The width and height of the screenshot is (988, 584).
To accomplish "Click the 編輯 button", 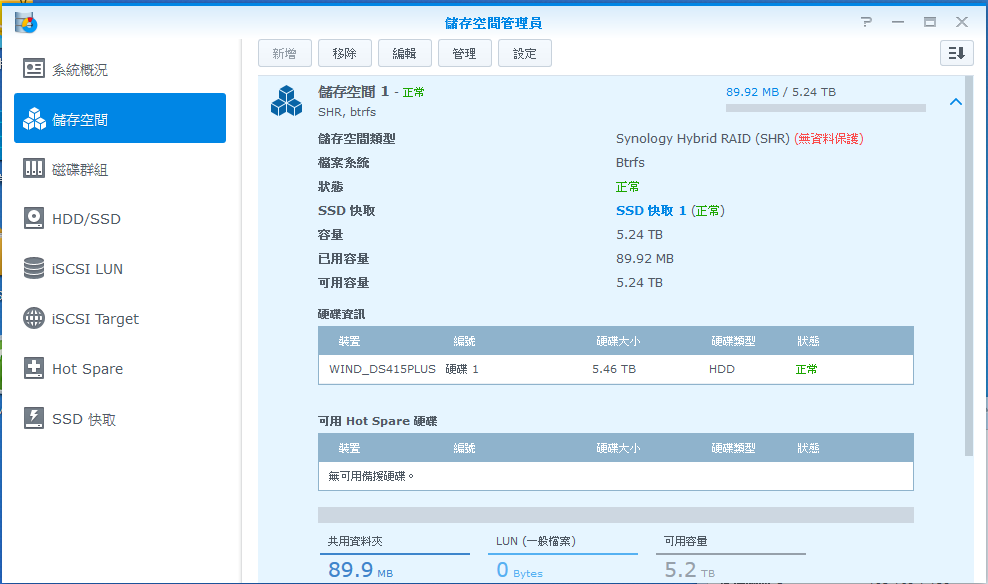I will [x=405, y=54].
